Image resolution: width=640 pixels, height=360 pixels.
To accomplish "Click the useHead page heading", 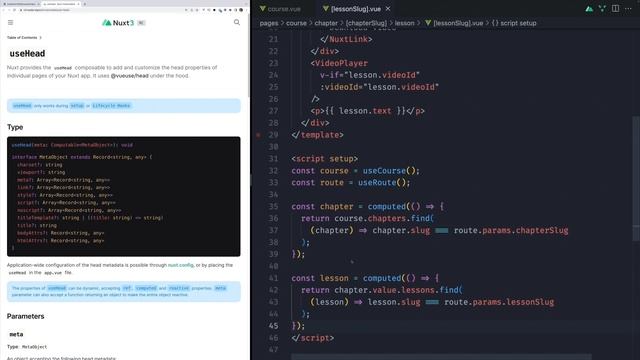I will tap(27, 53).
